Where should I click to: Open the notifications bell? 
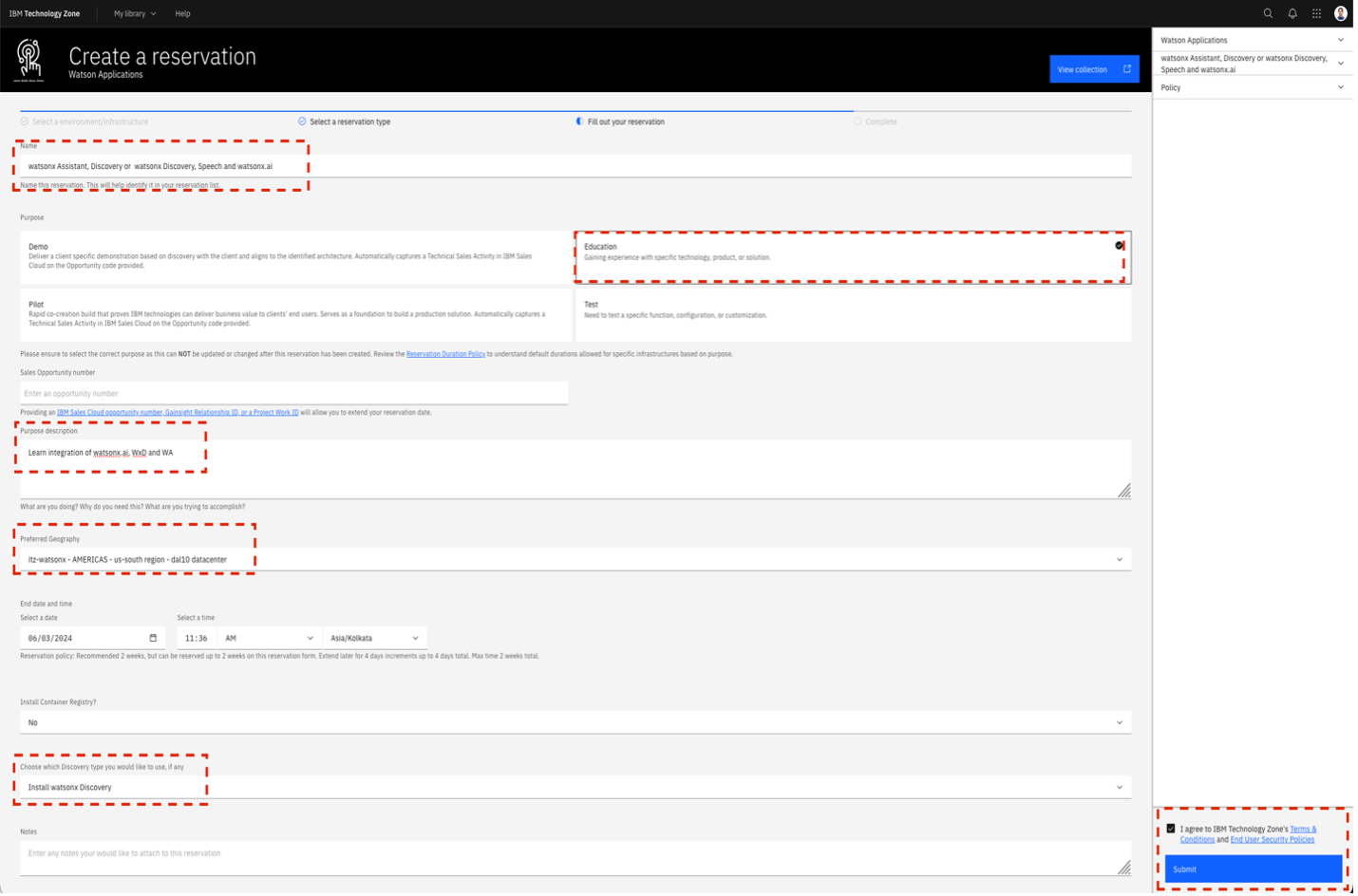[1292, 13]
